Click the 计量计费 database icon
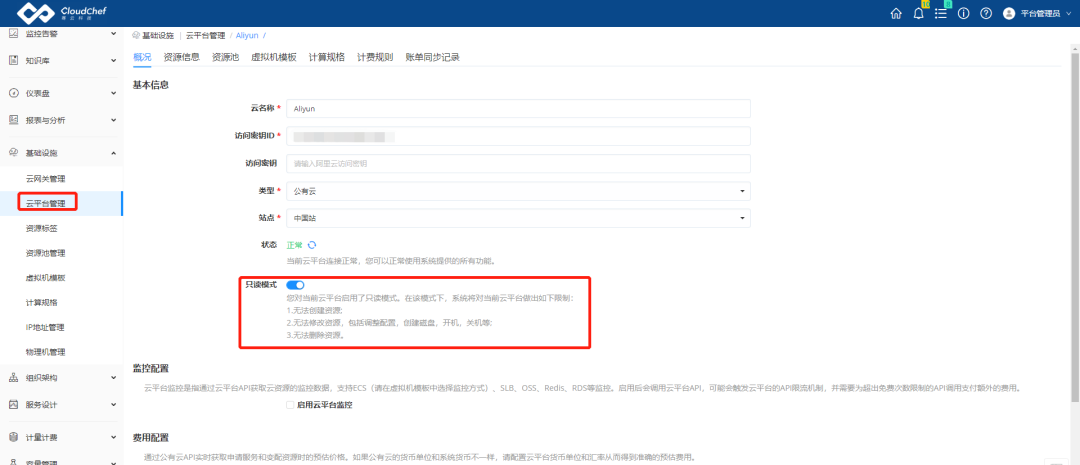 [13, 437]
